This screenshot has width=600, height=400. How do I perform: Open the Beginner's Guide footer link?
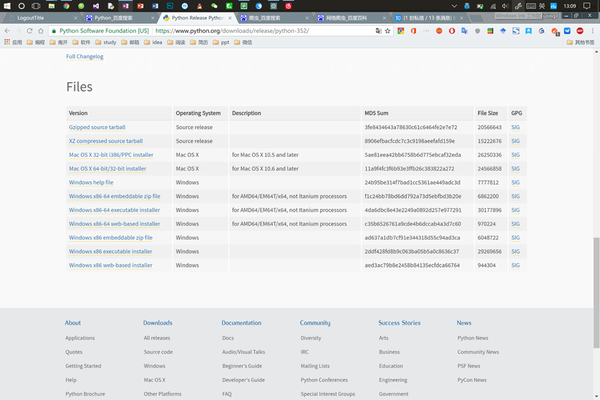(242, 366)
